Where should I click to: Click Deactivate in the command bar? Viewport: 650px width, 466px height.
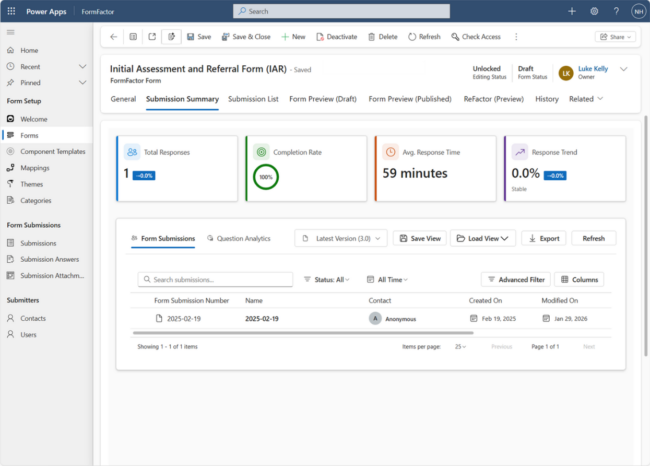click(337, 37)
